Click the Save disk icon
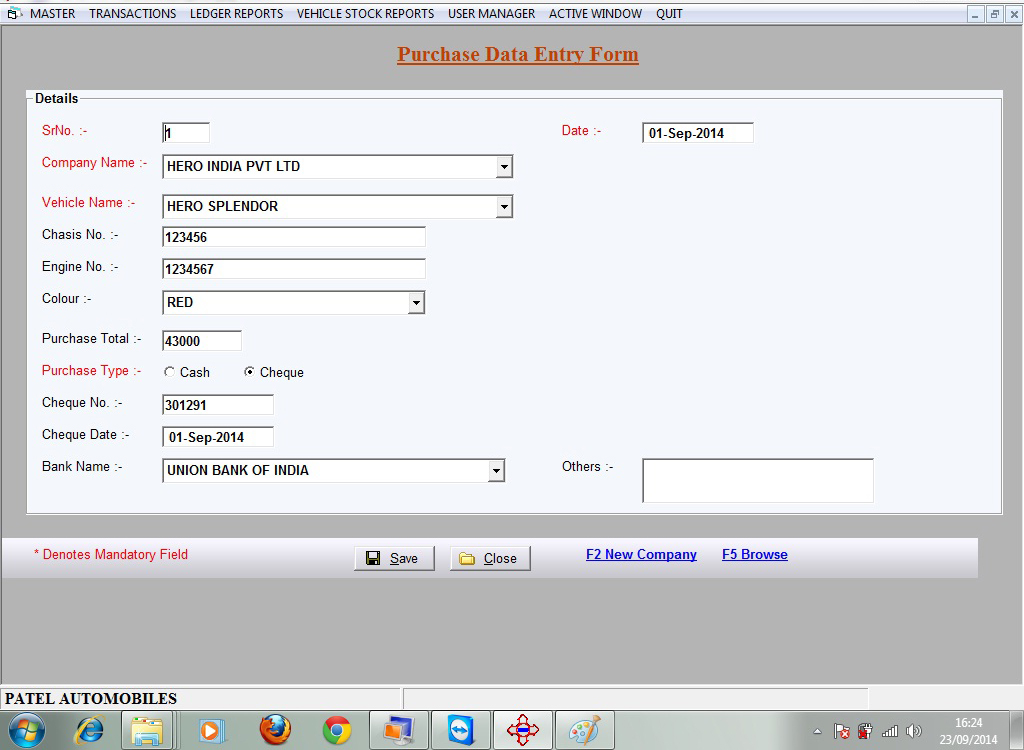Image resolution: width=1024 pixels, height=750 pixels. click(x=375, y=558)
